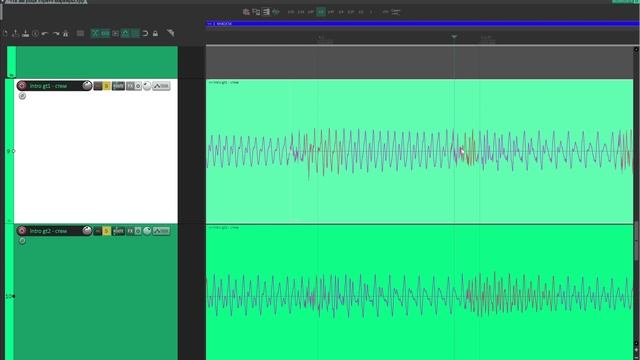Click the arrange view vertical scrollbar
640x360 pixels.
tap(636, 241)
